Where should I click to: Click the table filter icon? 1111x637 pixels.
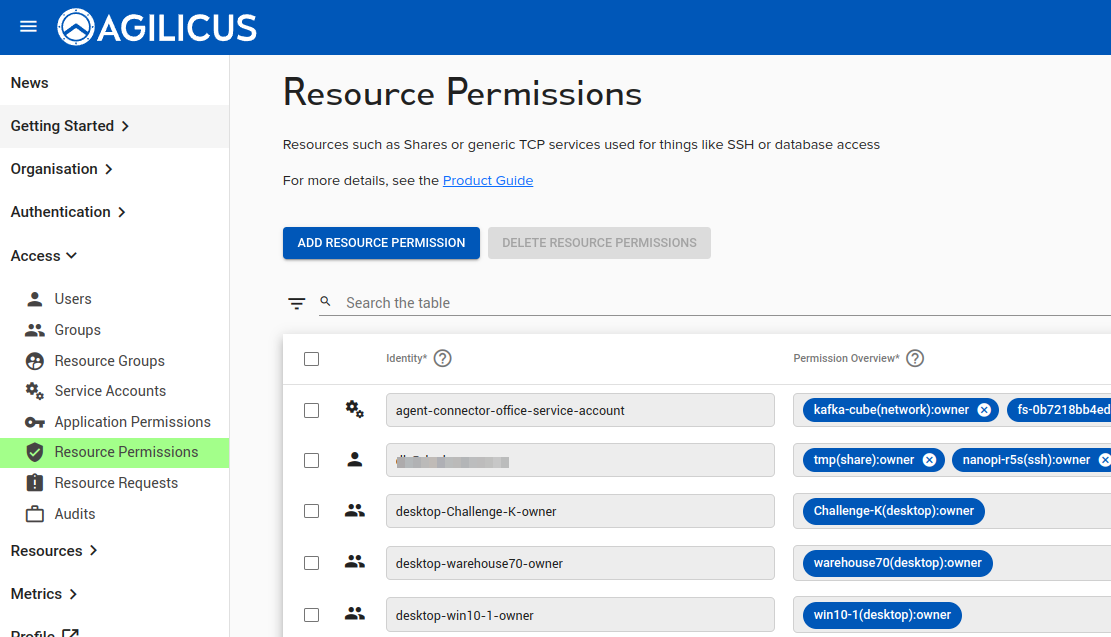(x=297, y=303)
